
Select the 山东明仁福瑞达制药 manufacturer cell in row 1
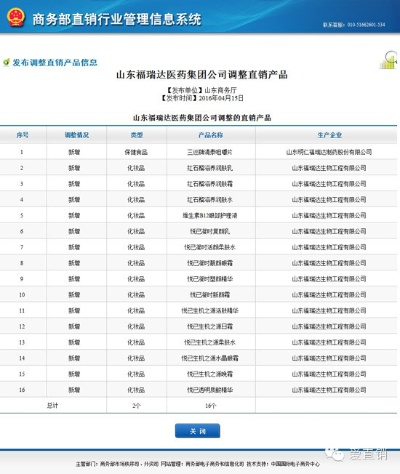click(x=329, y=152)
